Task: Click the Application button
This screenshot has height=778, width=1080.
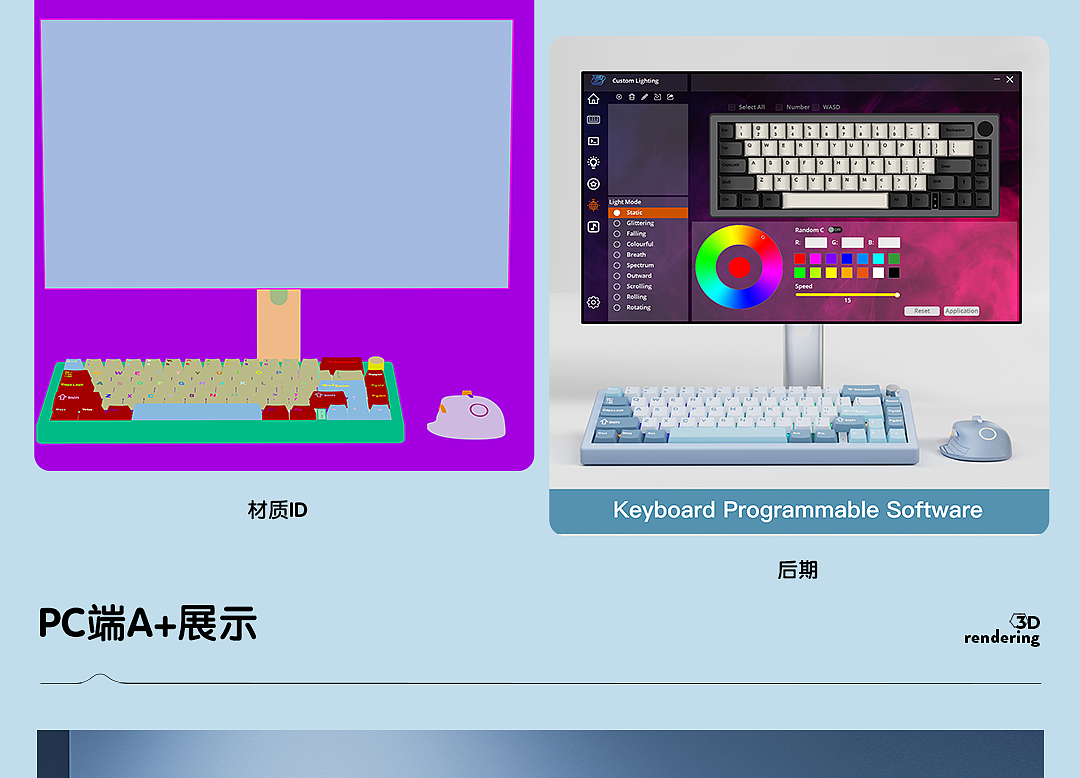Action: pyautogui.click(x=962, y=311)
